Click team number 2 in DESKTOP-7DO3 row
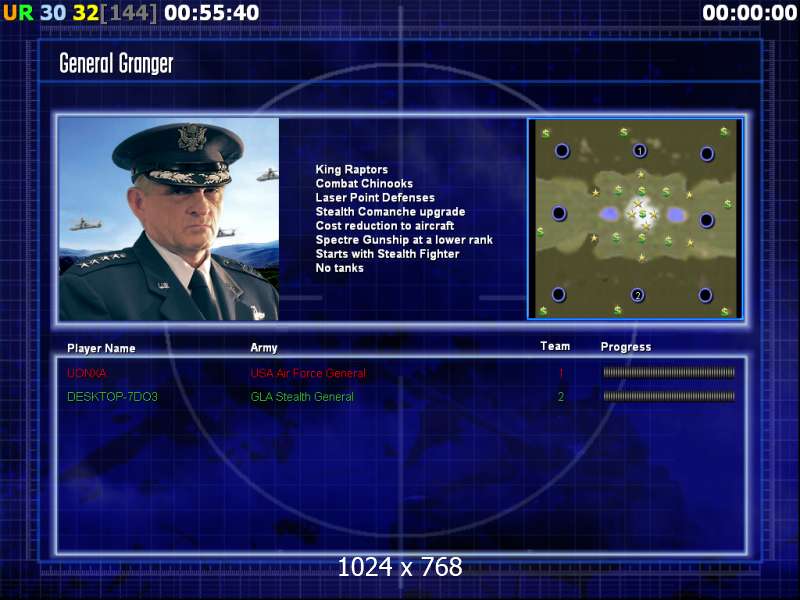Viewport: 800px width, 600px height. (561, 396)
